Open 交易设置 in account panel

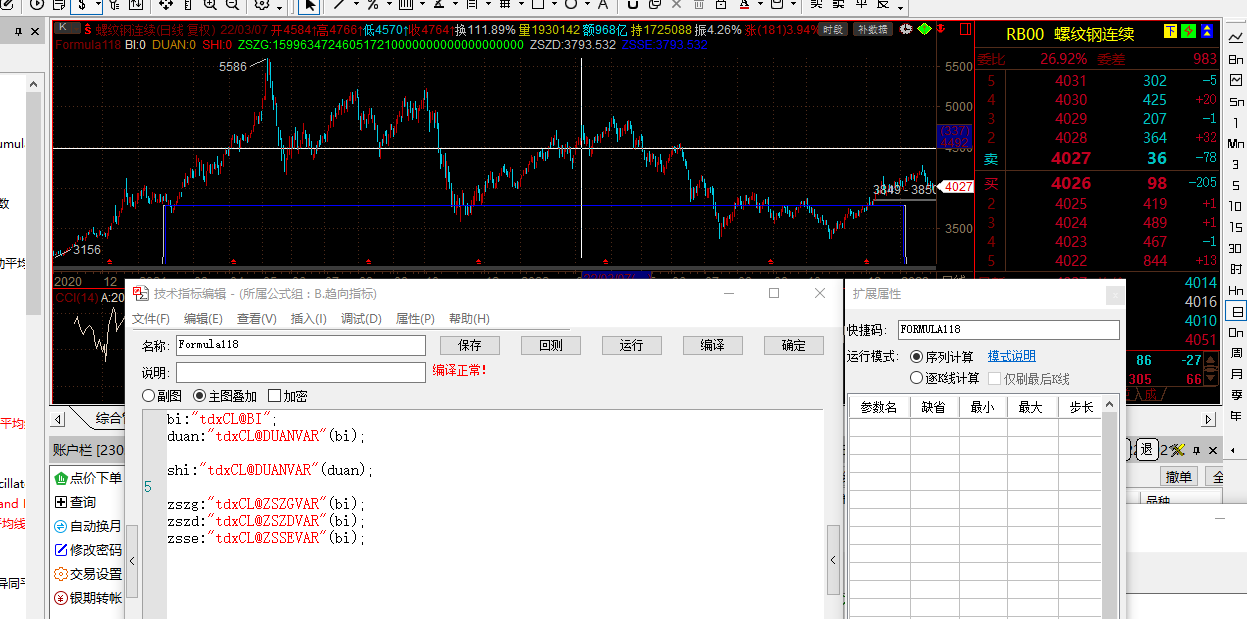coord(88,574)
